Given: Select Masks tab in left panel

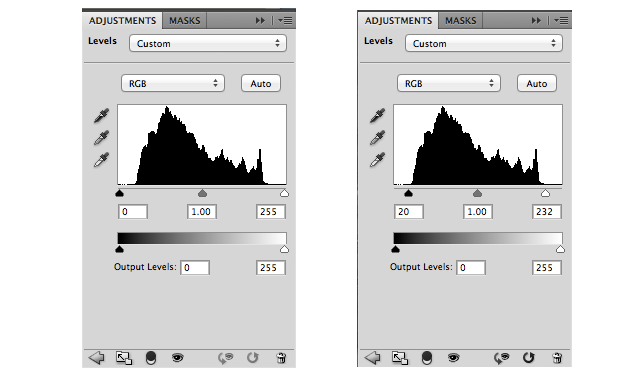Looking at the screenshot, I should [x=184, y=20].
